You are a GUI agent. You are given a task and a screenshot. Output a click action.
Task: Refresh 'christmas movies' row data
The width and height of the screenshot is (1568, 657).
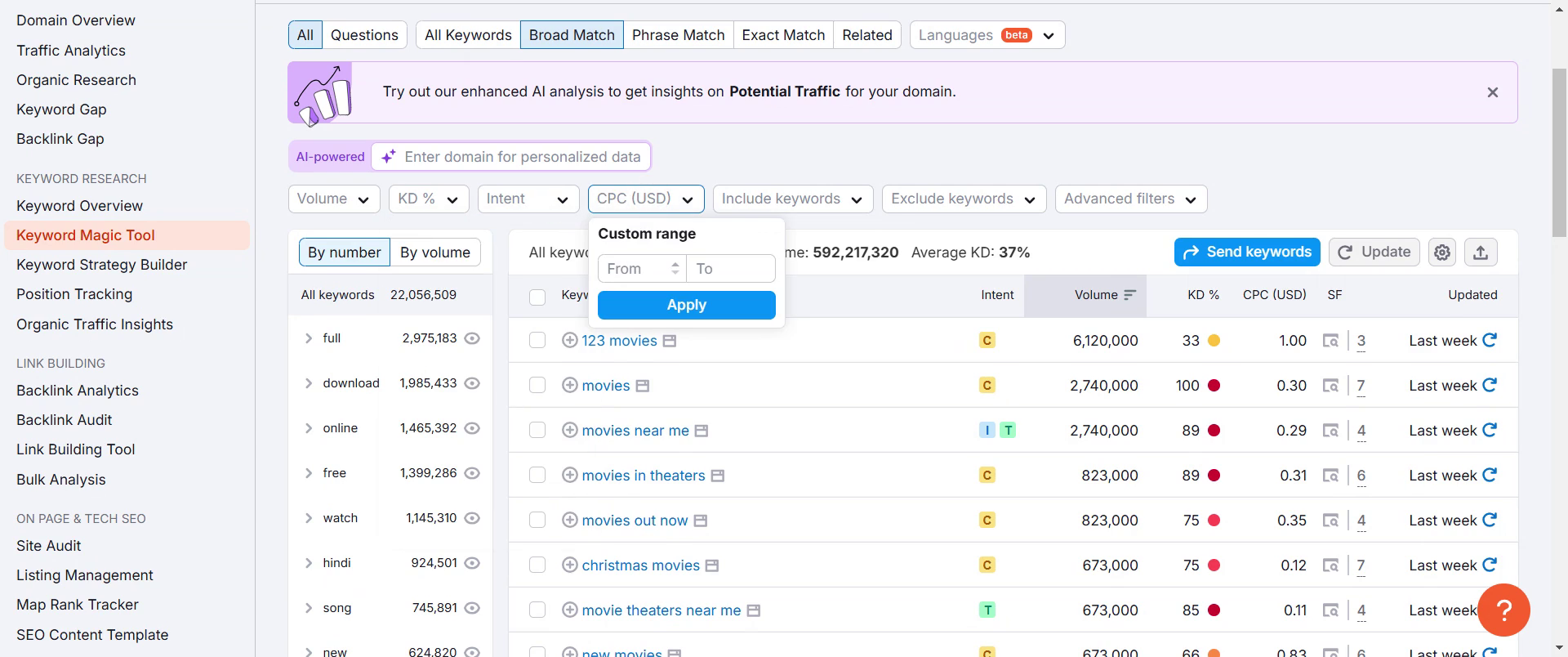[x=1490, y=565]
